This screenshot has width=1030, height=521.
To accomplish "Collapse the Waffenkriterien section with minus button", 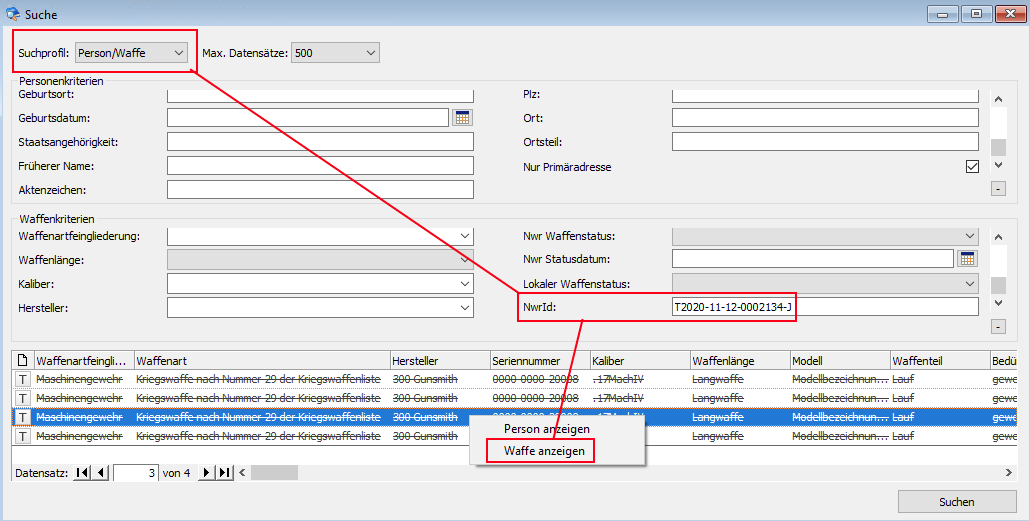I will pyautogui.click(x=997, y=327).
